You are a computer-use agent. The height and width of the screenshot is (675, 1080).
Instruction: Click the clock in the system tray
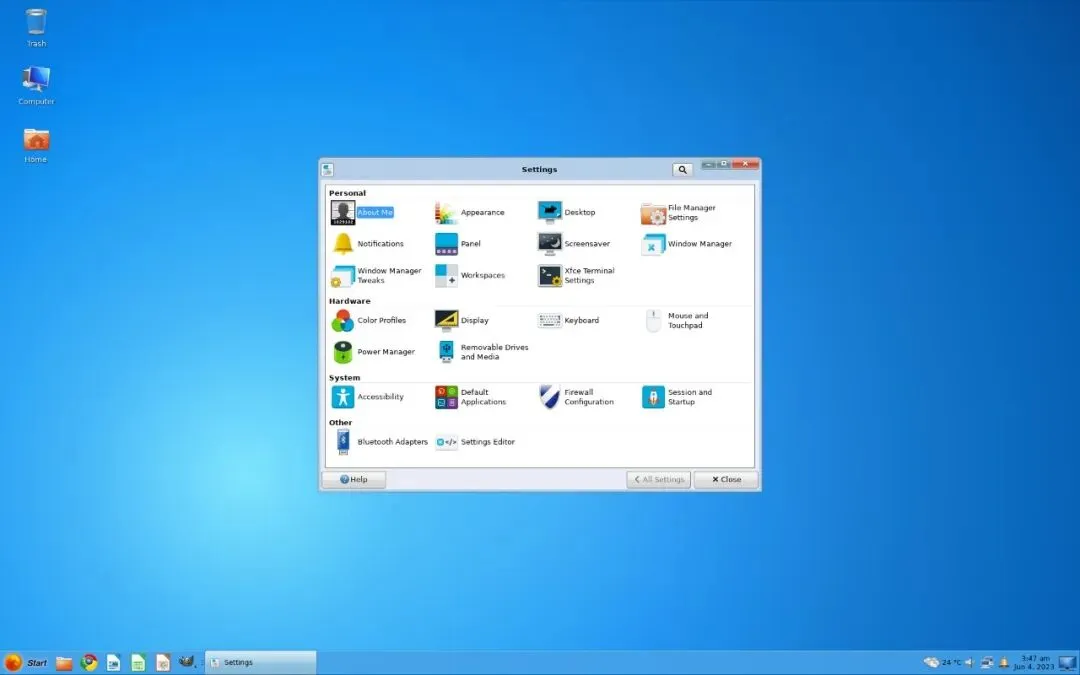coord(1034,663)
